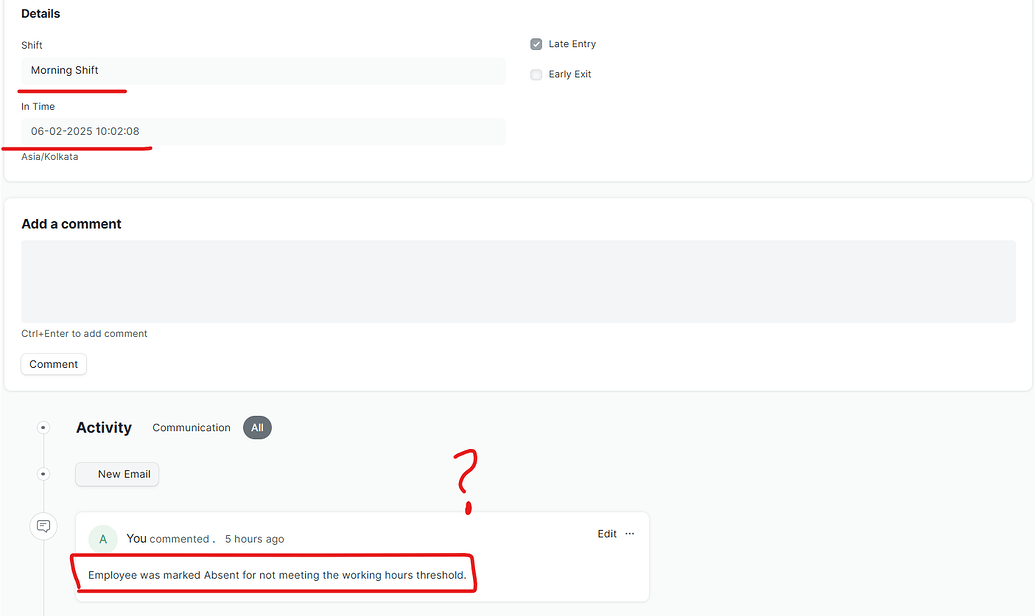This screenshot has height=616, width=1035.
Task: Click the 'Activity' heading
Action: 104,428
